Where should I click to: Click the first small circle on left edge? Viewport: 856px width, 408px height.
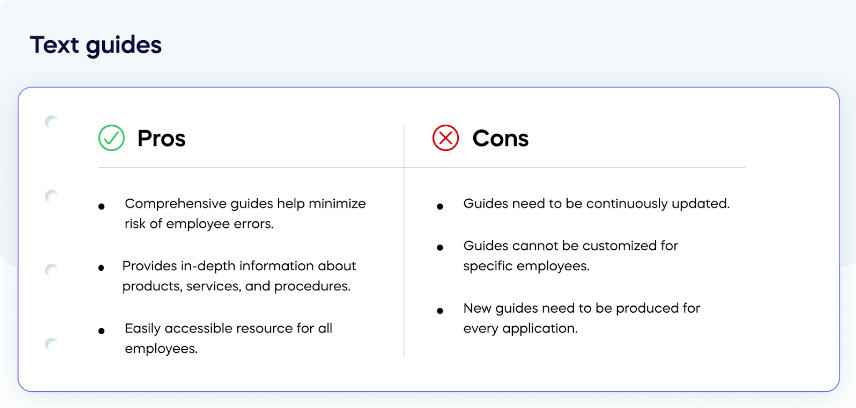[x=51, y=122]
